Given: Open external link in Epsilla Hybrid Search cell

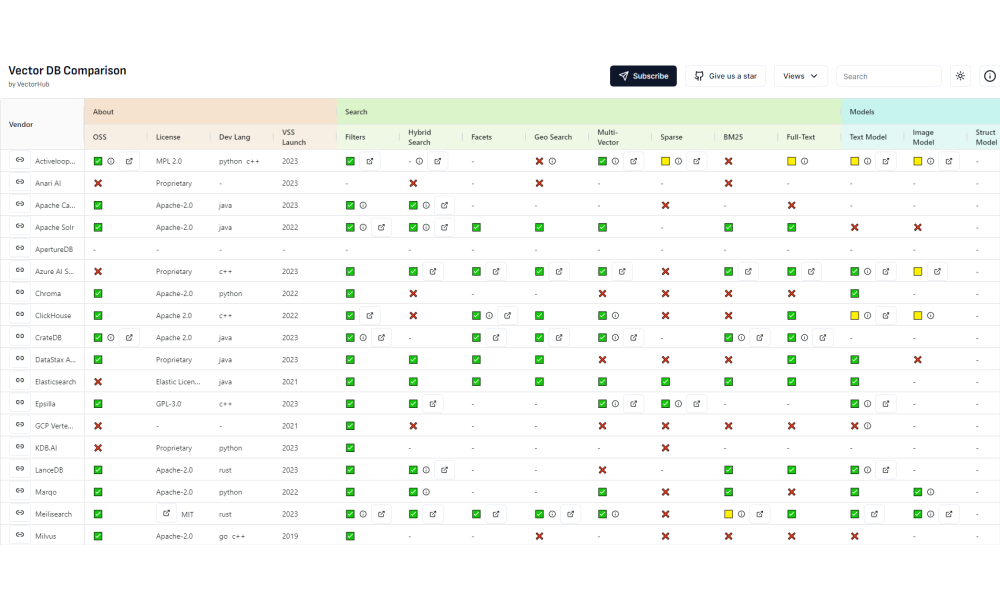Looking at the screenshot, I should click(432, 404).
